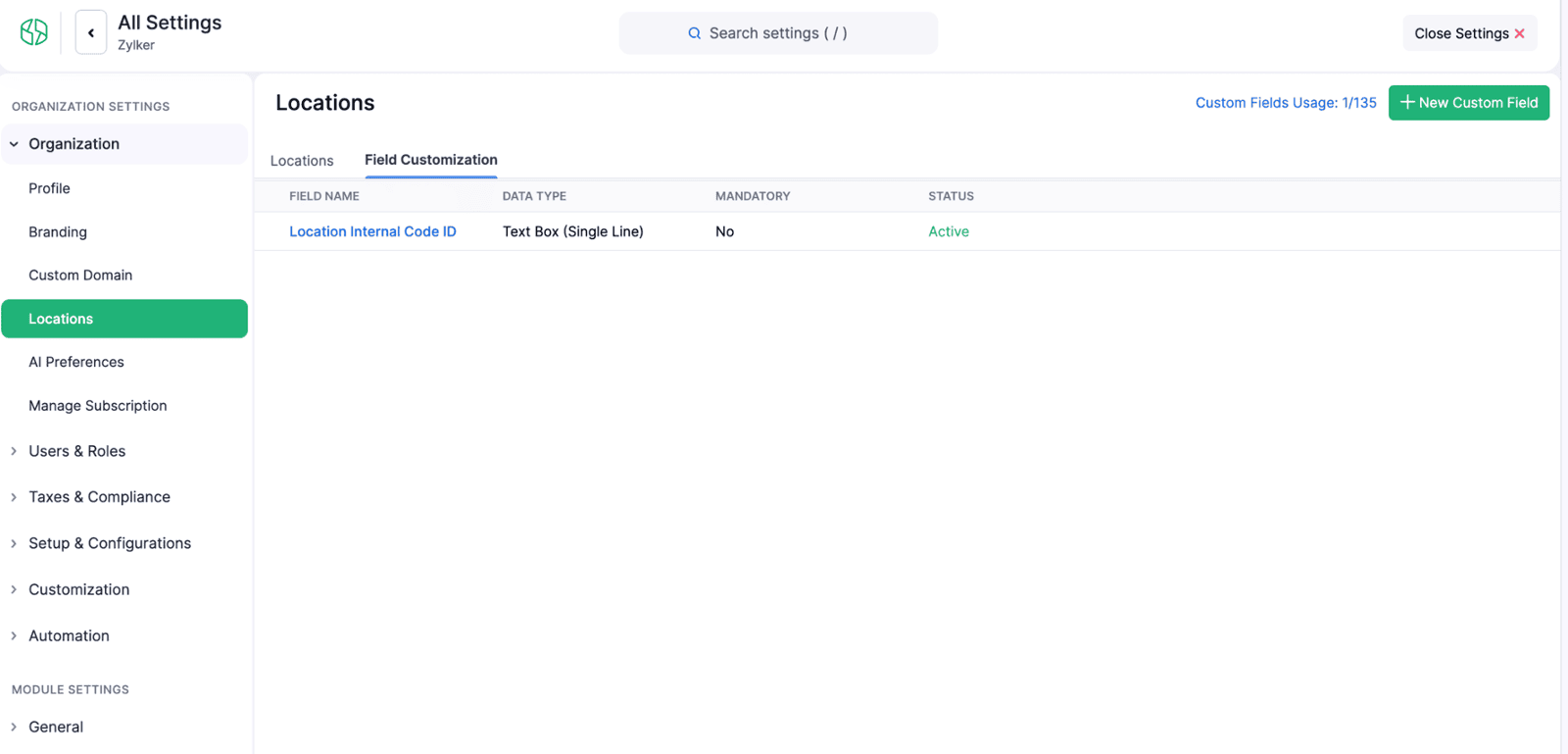This screenshot has width=1568, height=754.
Task: Collapse the Organization section
Action: [x=14, y=144]
